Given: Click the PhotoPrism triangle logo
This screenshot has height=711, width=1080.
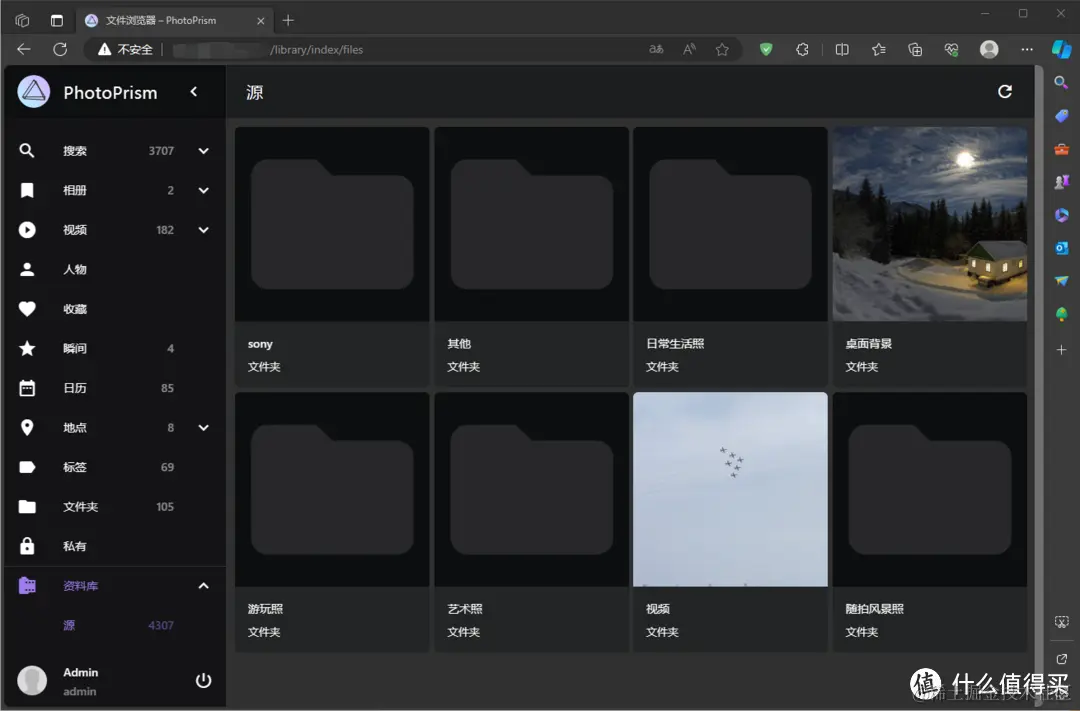Looking at the screenshot, I should [x=33, y=92].
